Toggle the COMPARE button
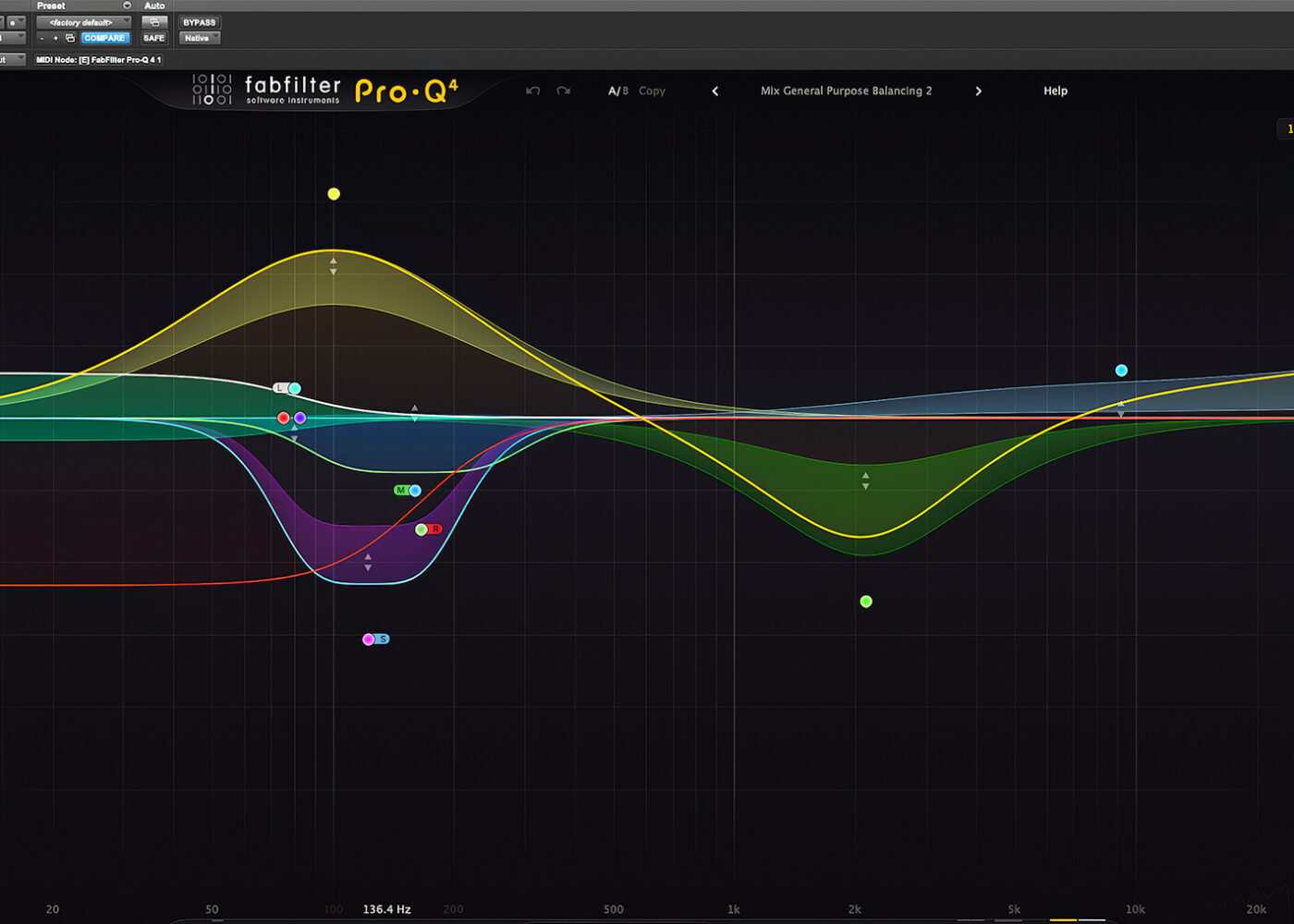Viewport: 1294px width, 924px height. pos(104,38)
